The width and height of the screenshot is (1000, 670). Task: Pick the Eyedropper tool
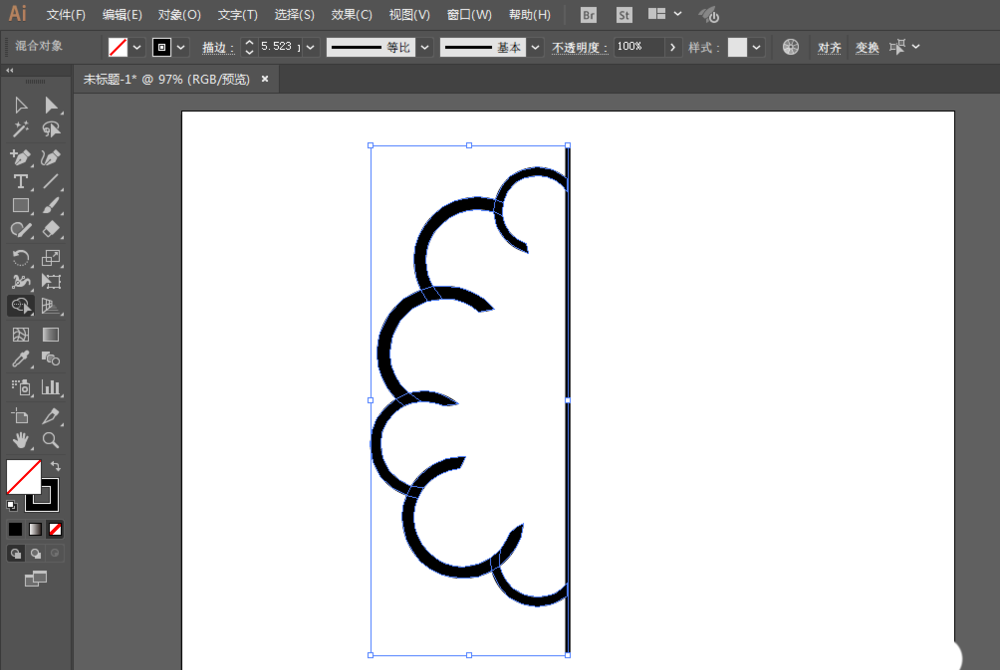20,360
